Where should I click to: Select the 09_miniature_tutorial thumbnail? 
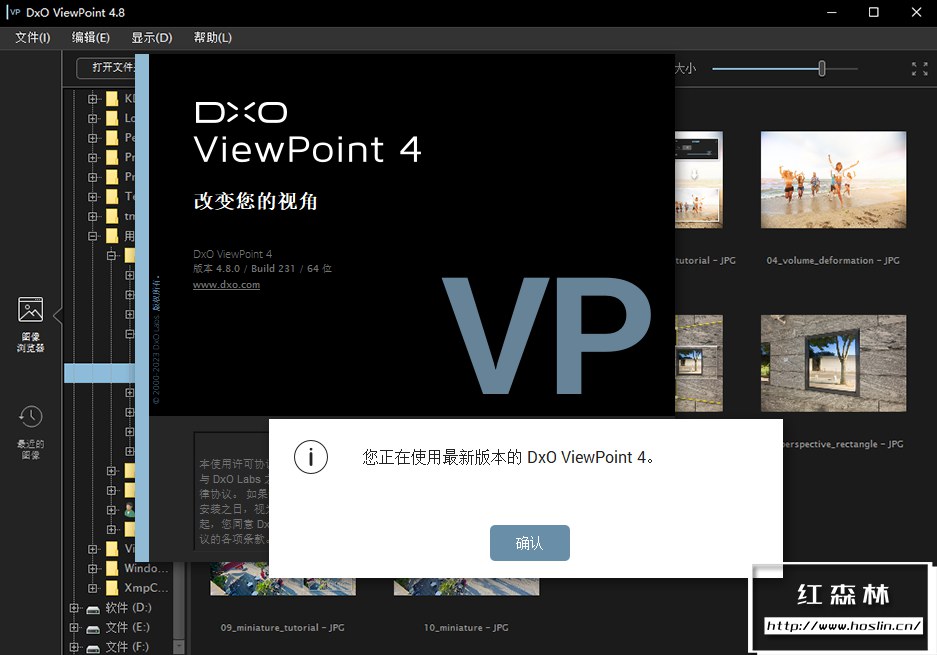click(x=283, y=579)
